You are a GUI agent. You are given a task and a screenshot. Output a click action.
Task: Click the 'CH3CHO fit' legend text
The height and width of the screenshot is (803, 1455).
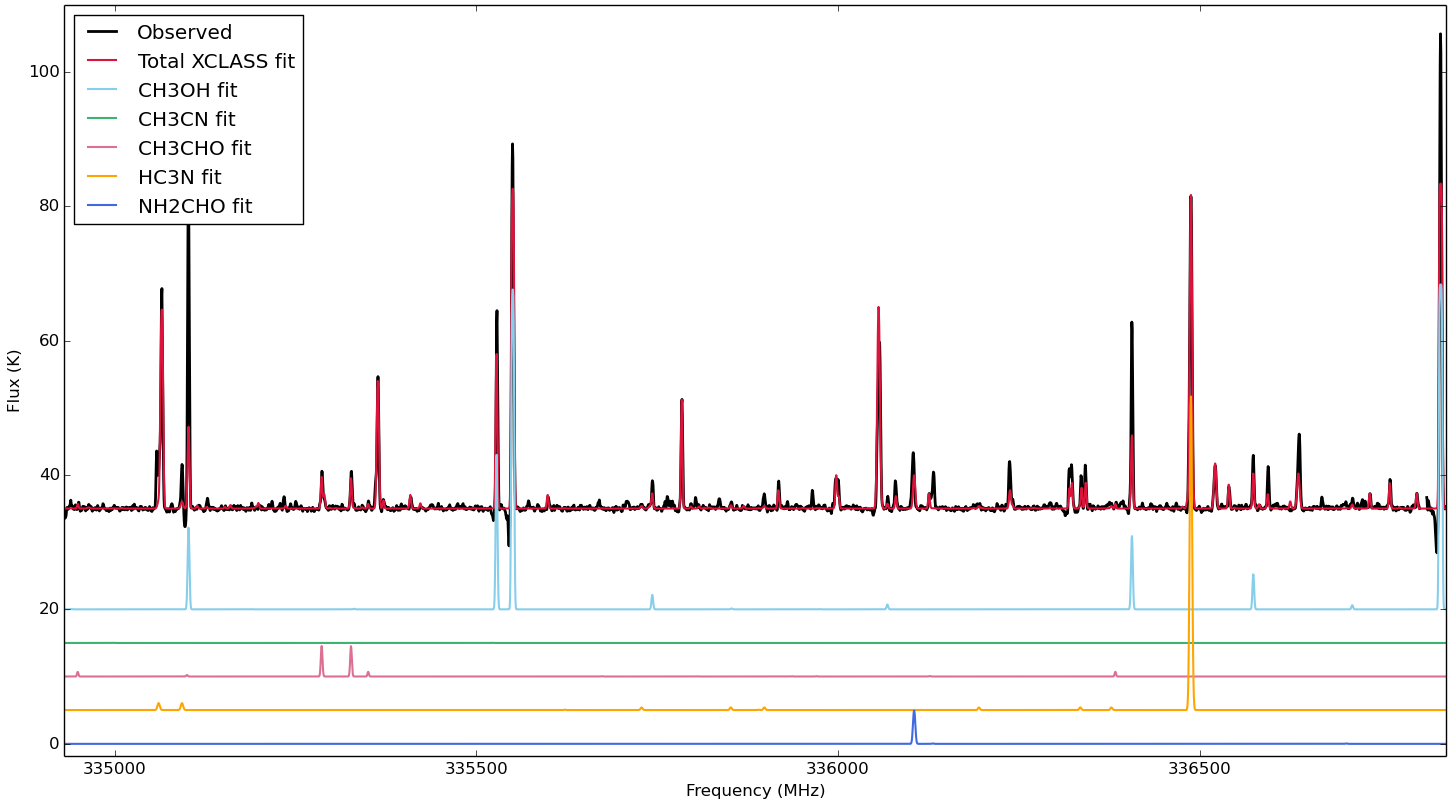(x=194, y=149)
